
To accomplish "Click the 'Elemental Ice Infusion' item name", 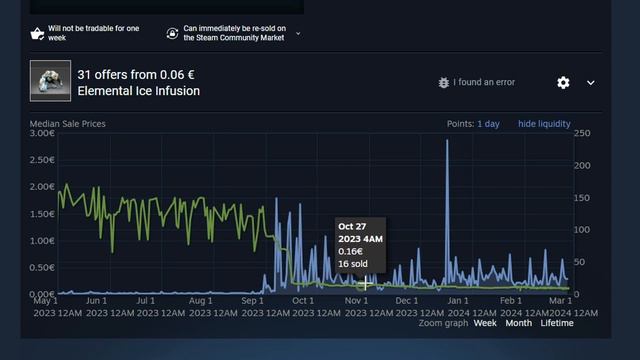I will click(x=139, y=91).
